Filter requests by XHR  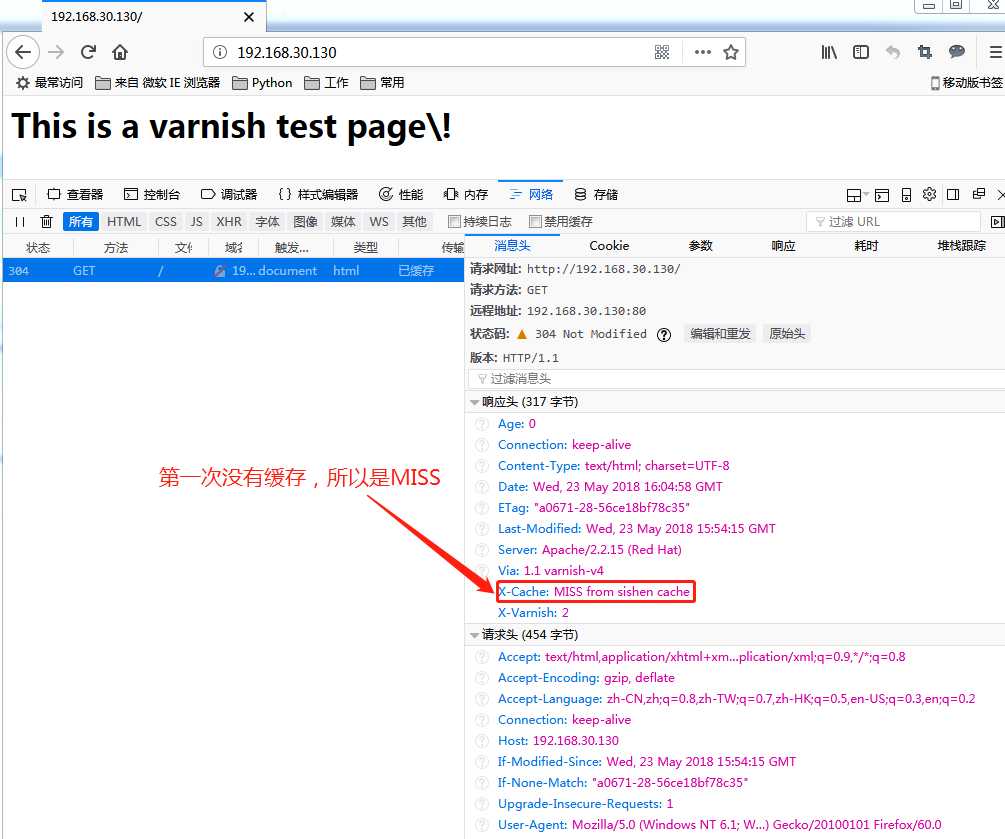[229, 222]
